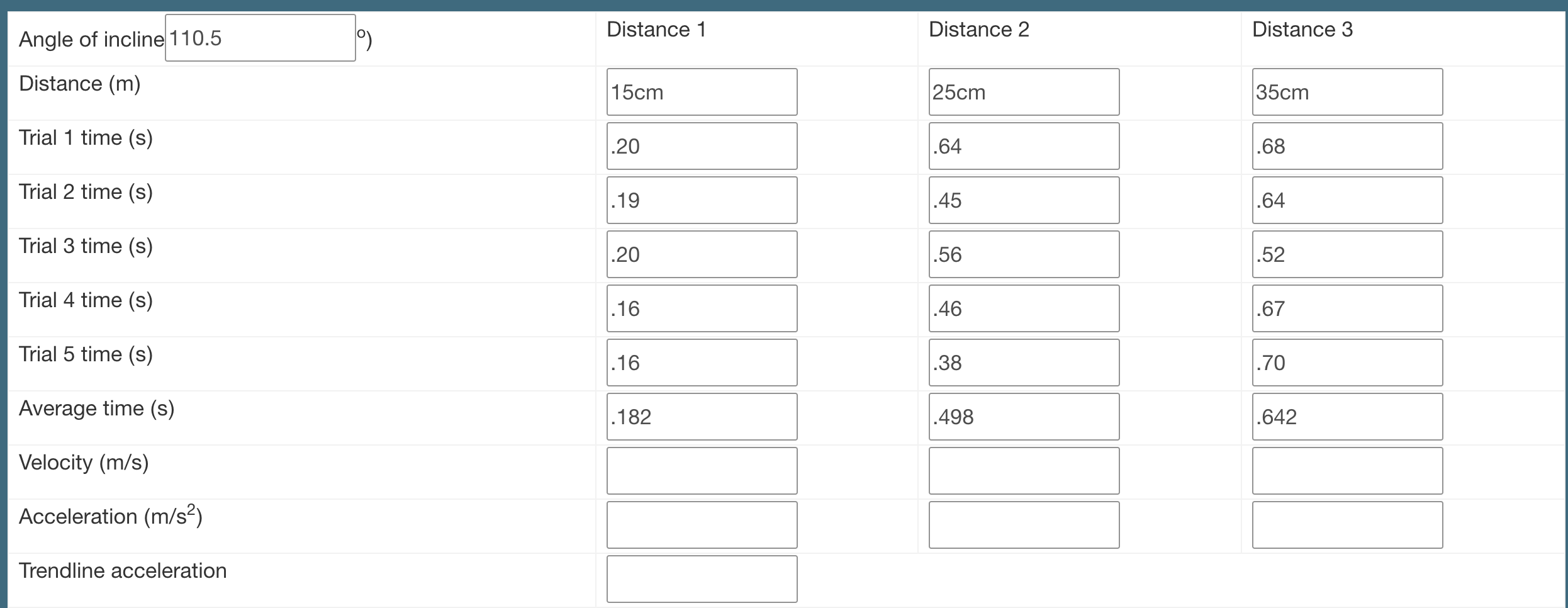The width and height of the screenshot is (1568, 608).
Task: Click the Trial 5 time field showing .70
Action: pos(1347,362)
